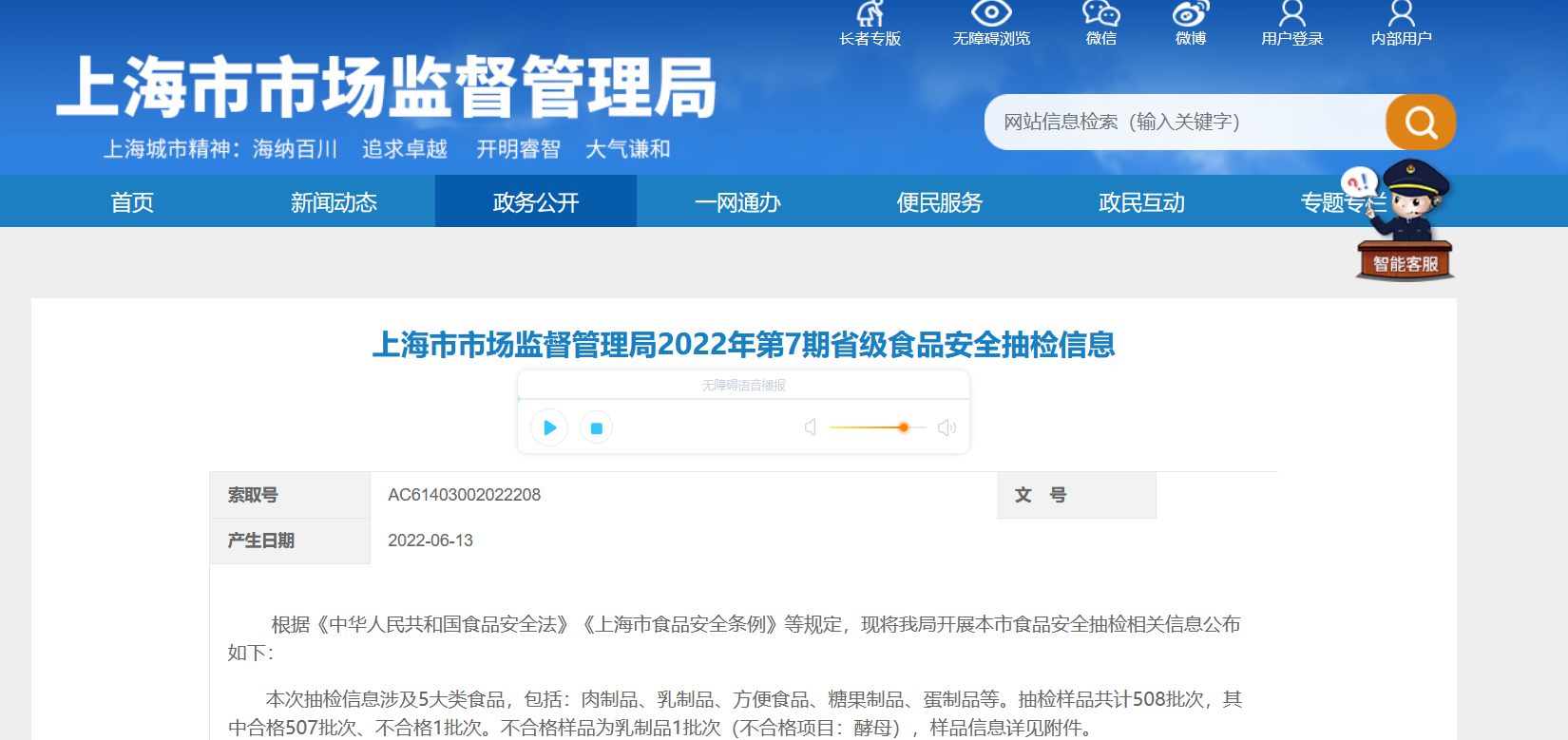
Task: Open the 长者专版 elderly version icon
Action: pos(870,15)
